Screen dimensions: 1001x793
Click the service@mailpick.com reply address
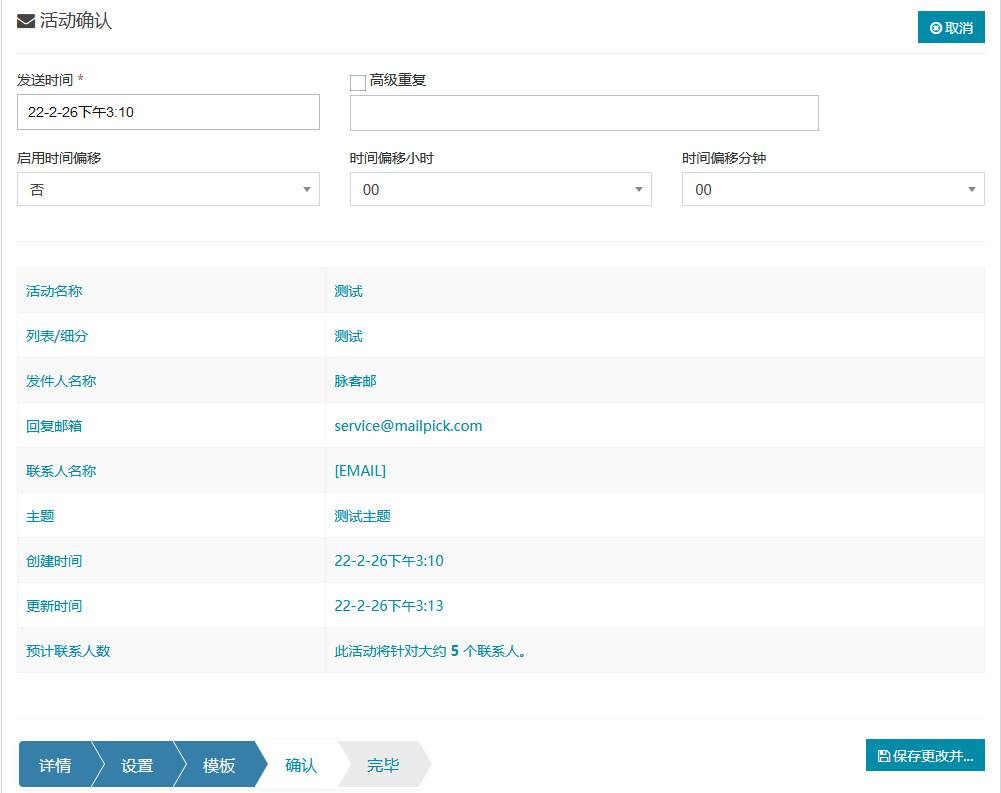click(408, 426)
